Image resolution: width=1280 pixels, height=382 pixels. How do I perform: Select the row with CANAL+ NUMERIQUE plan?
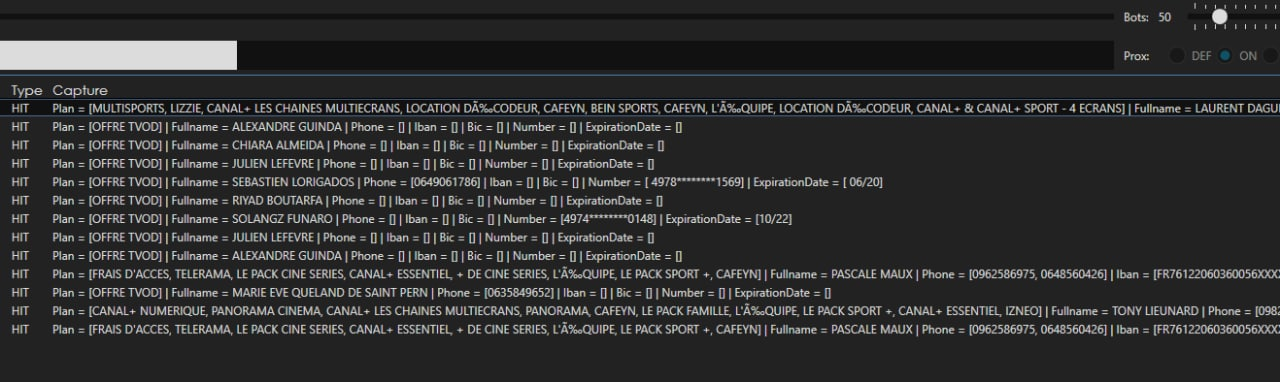point(640,311)
